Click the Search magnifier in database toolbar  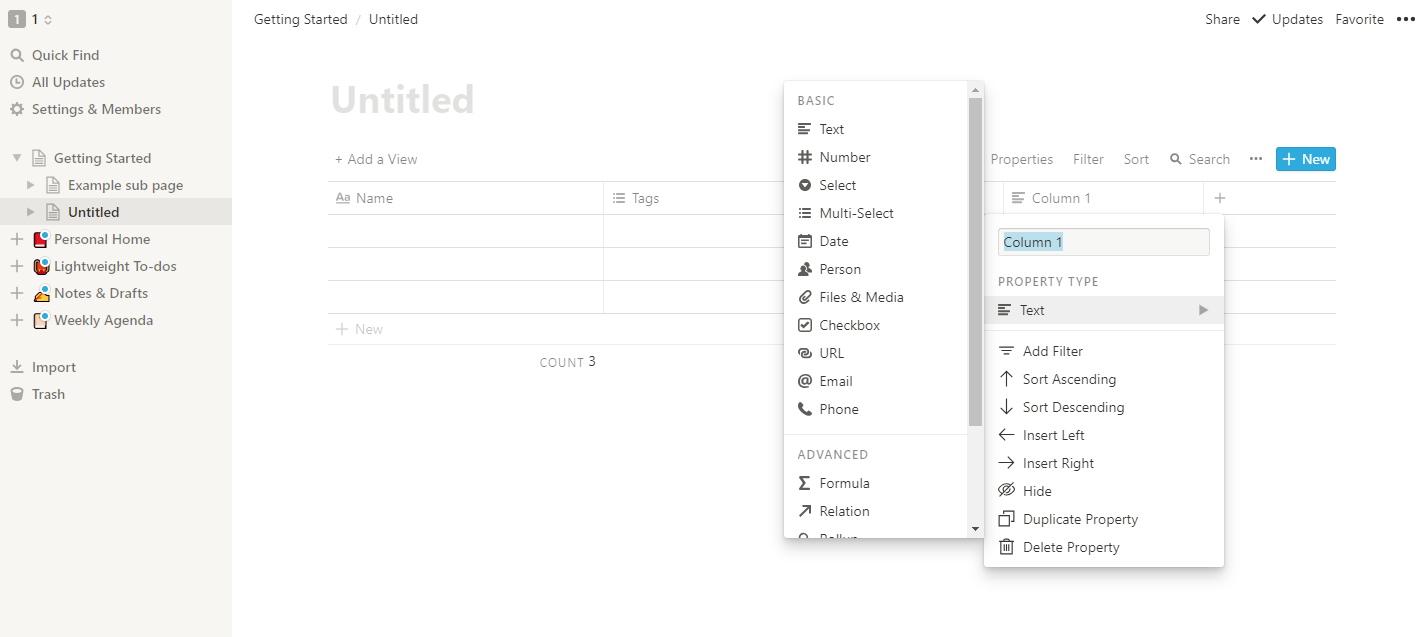(1176, 159)
